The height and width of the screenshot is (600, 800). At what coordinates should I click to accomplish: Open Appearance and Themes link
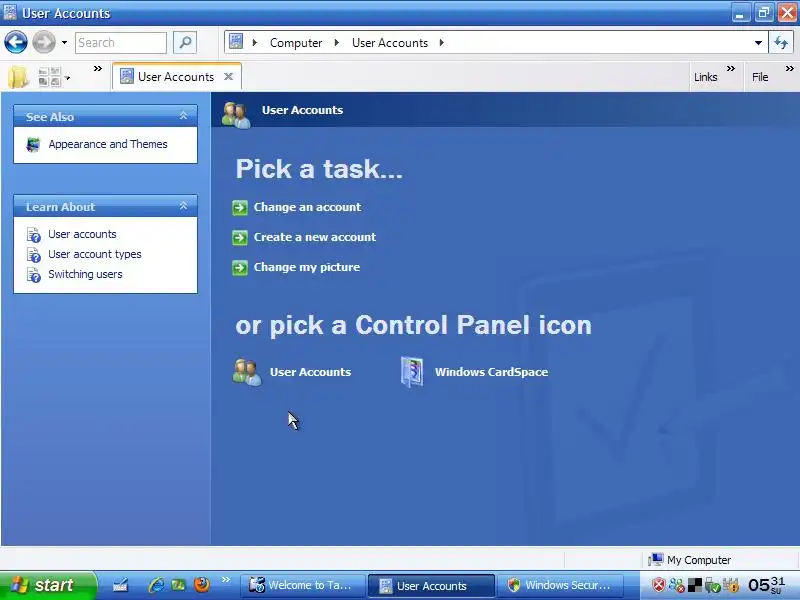(108, 144)
